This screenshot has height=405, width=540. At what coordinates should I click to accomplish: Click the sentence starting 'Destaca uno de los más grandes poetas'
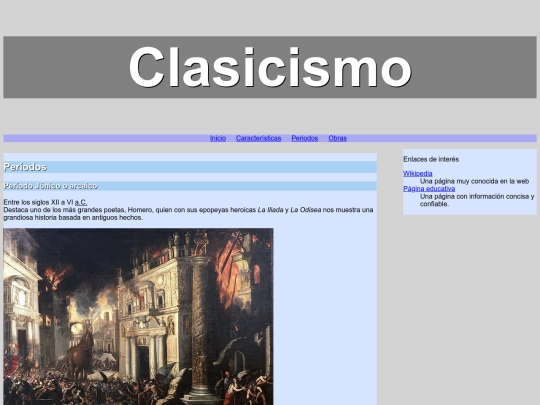click(188, 214)
